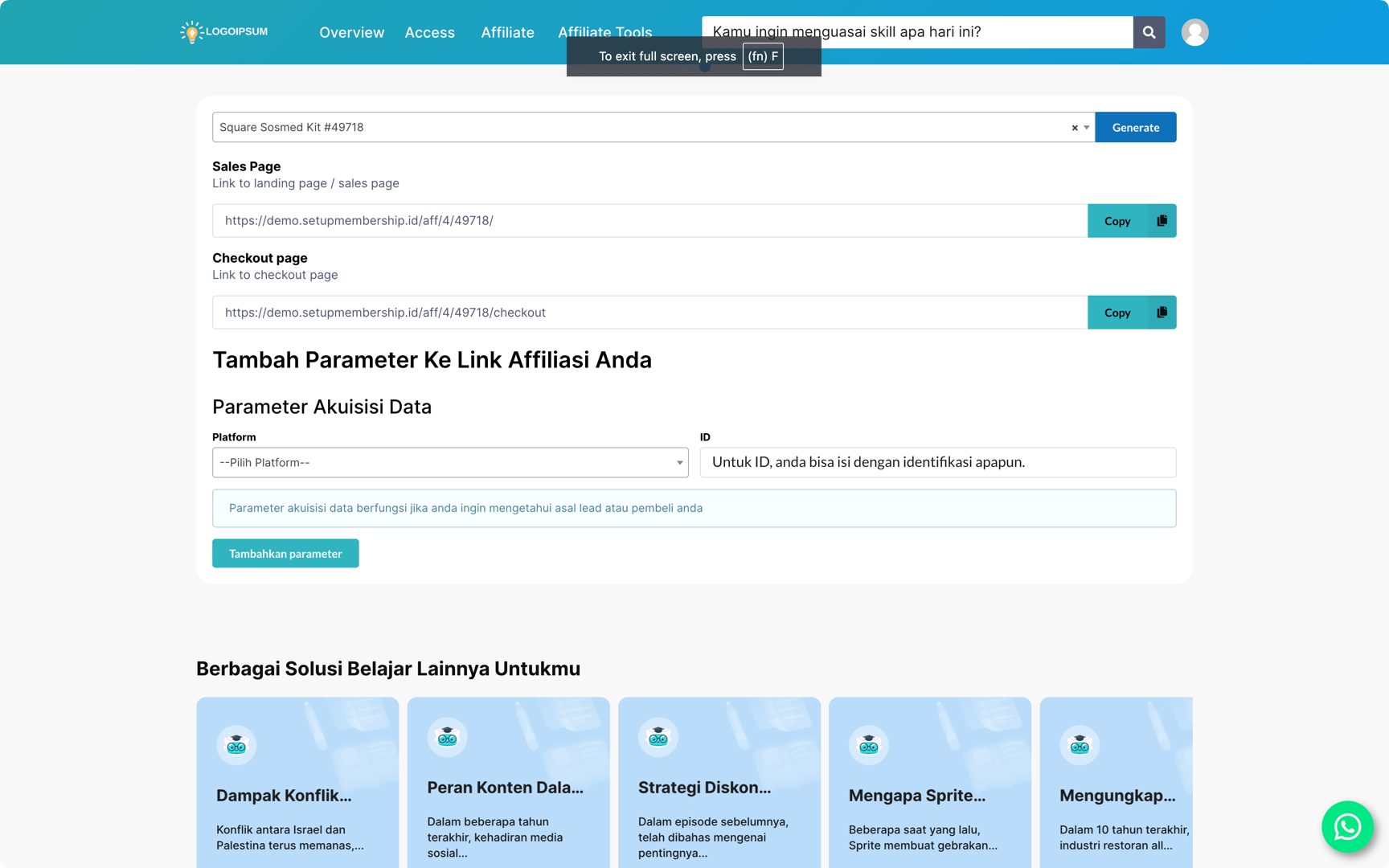
Task: Open the WhatsApp chat bubble icon
Action: tap(1347, 827)
